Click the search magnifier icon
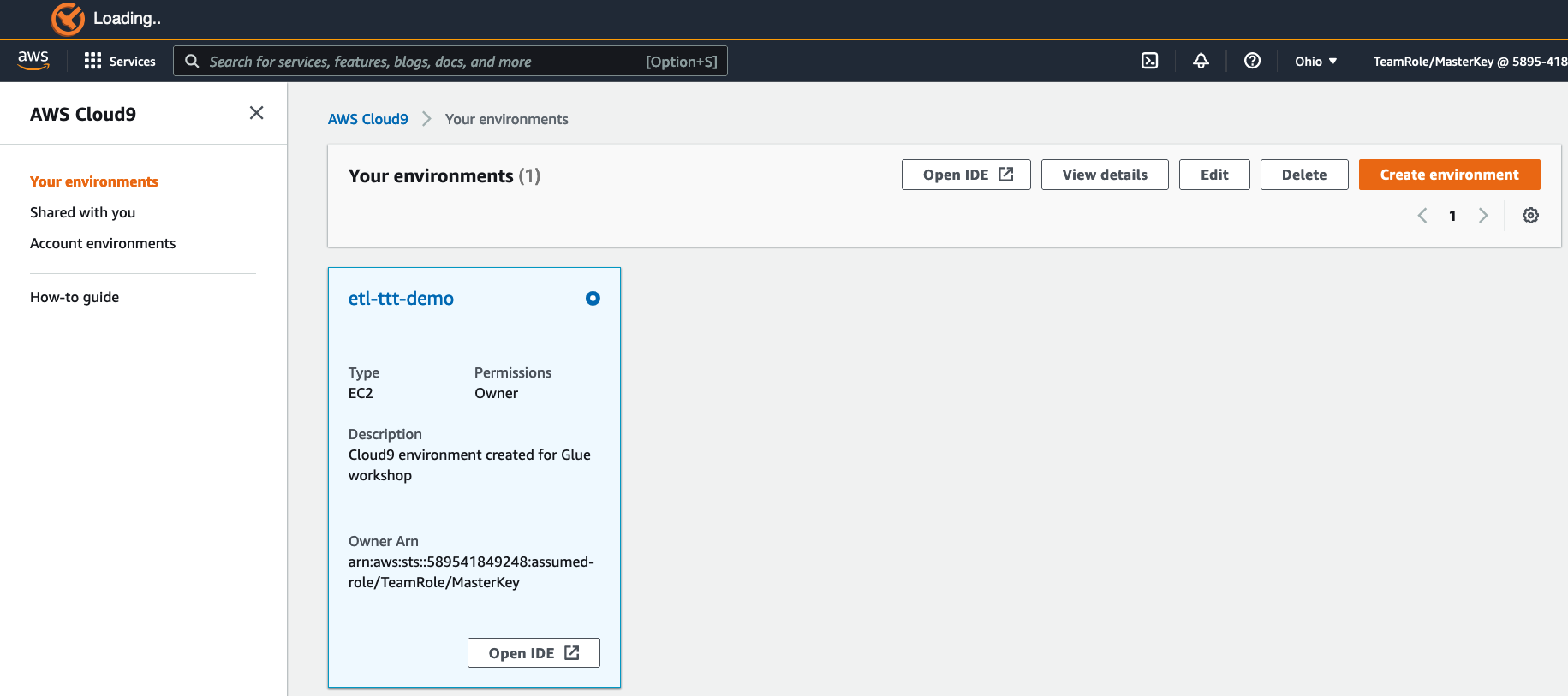The image size is (1568, 696). point(192,62)
